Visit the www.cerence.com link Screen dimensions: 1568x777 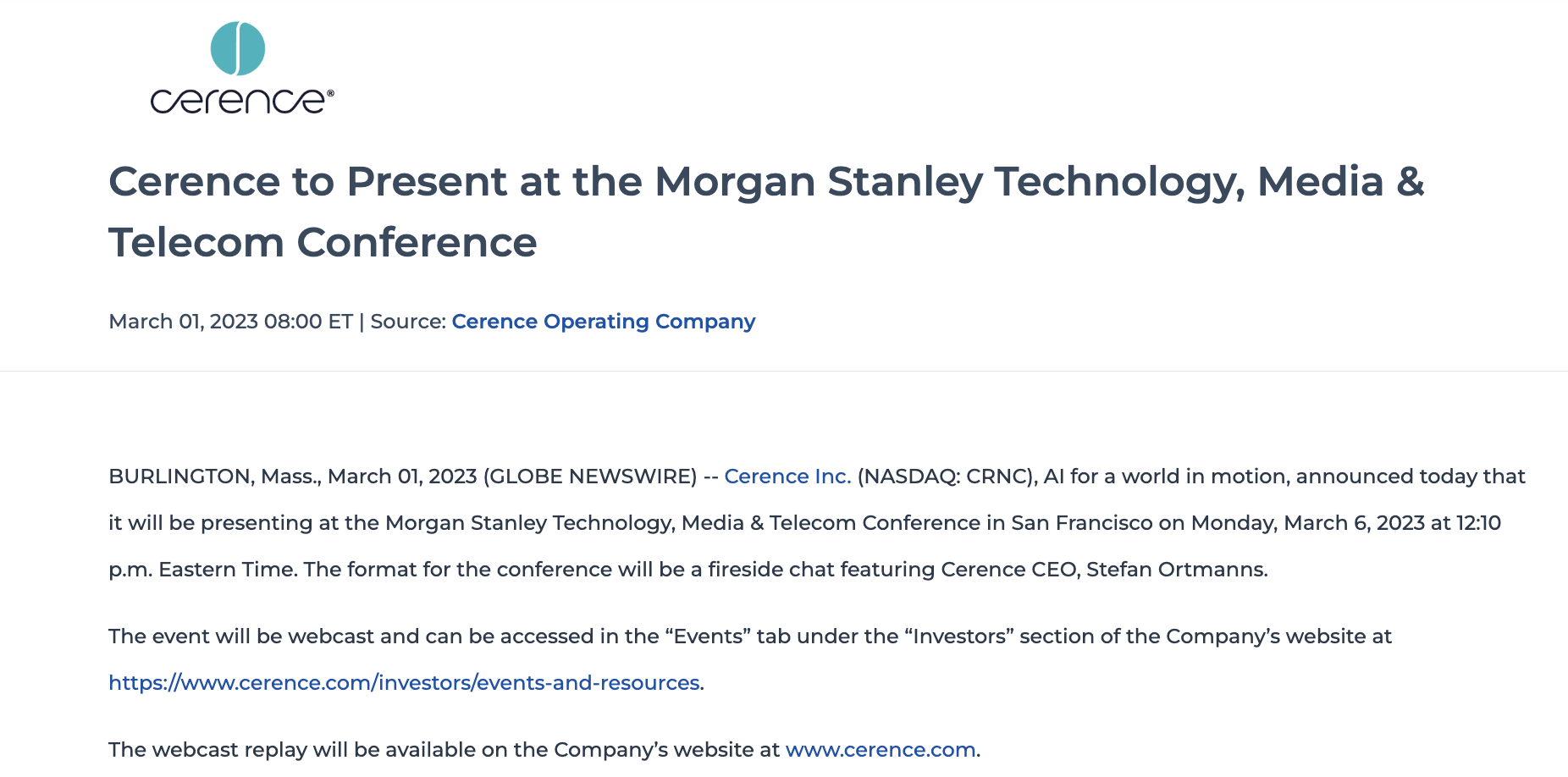[x=881, y=750]
